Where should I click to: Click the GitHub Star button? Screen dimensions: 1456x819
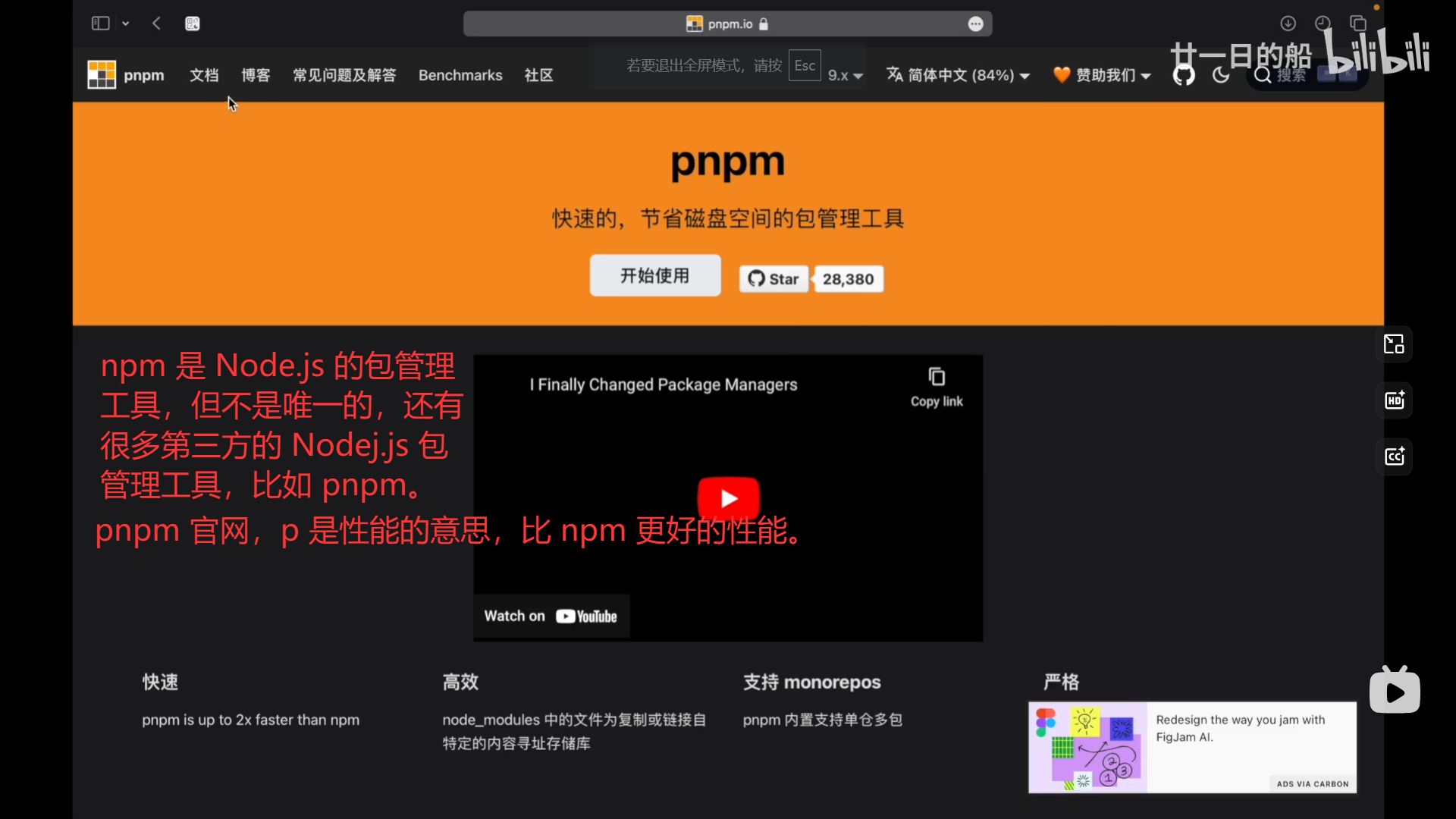click(x=773, y=279)
